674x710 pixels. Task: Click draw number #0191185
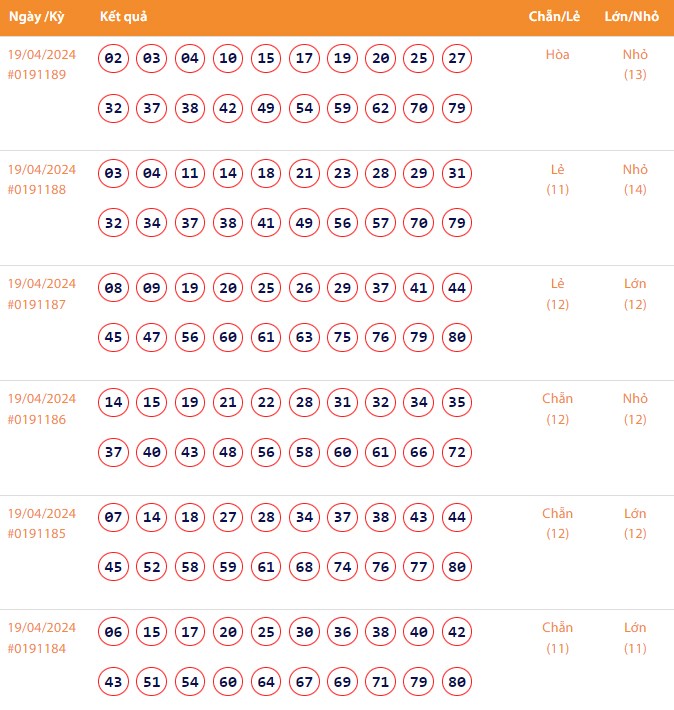[37, 533]
